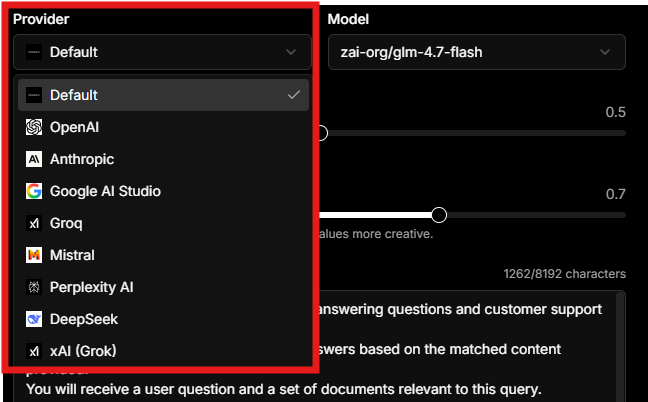Click the Provider dropdown chevron arrow
The height and width of the screenshot is (402, 648).
point(291,52)
